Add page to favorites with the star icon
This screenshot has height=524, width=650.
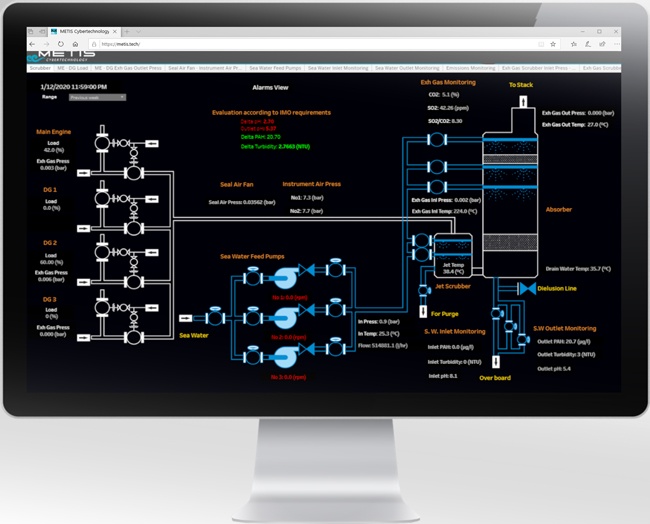pyautogui.click(x=553, y=44)
